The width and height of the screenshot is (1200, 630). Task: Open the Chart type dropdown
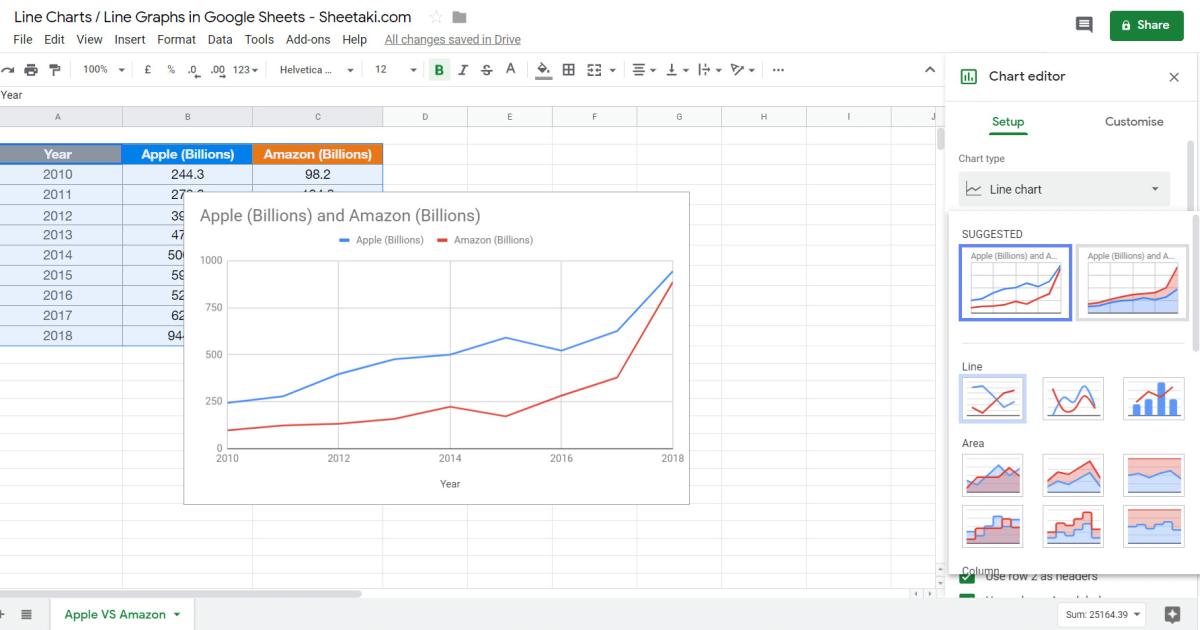pos(1063,189)
